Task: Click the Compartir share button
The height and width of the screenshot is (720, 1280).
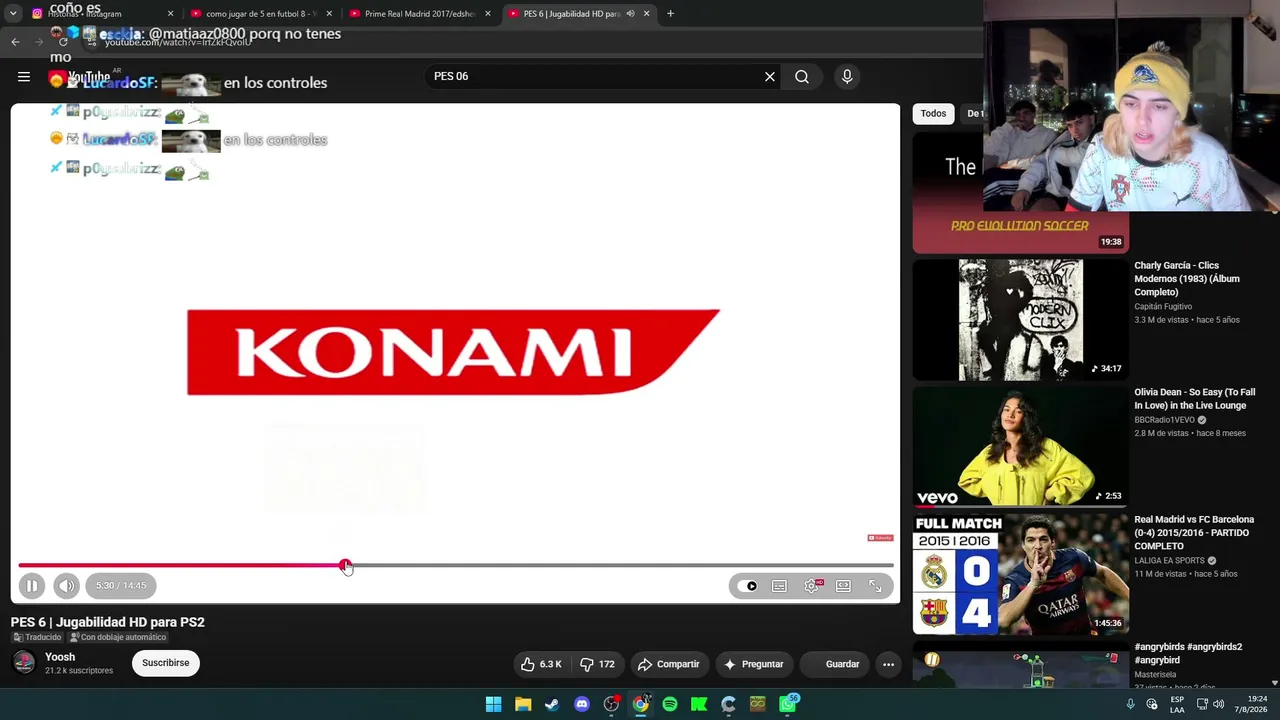Action: [x=668, y=664]
